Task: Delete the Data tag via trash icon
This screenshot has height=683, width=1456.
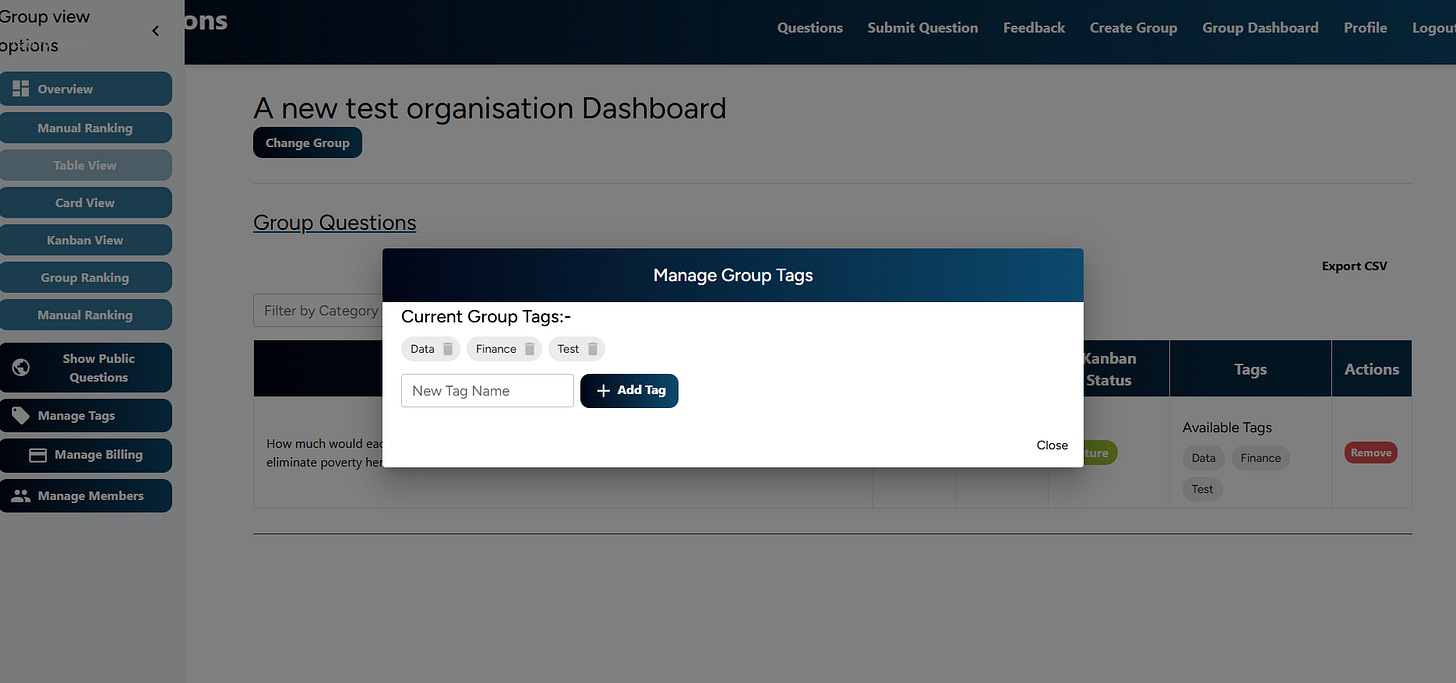Action: tap(448, 349)
